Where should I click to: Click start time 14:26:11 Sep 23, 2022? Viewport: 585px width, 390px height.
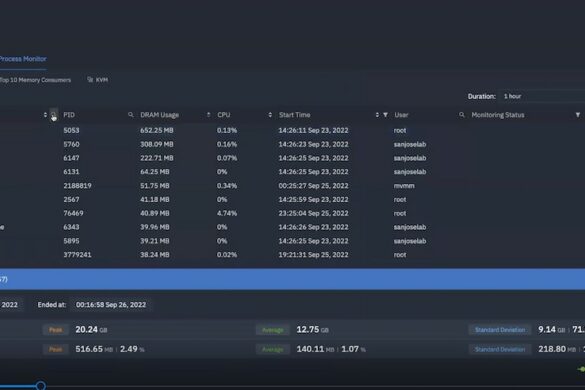[313, 130]
